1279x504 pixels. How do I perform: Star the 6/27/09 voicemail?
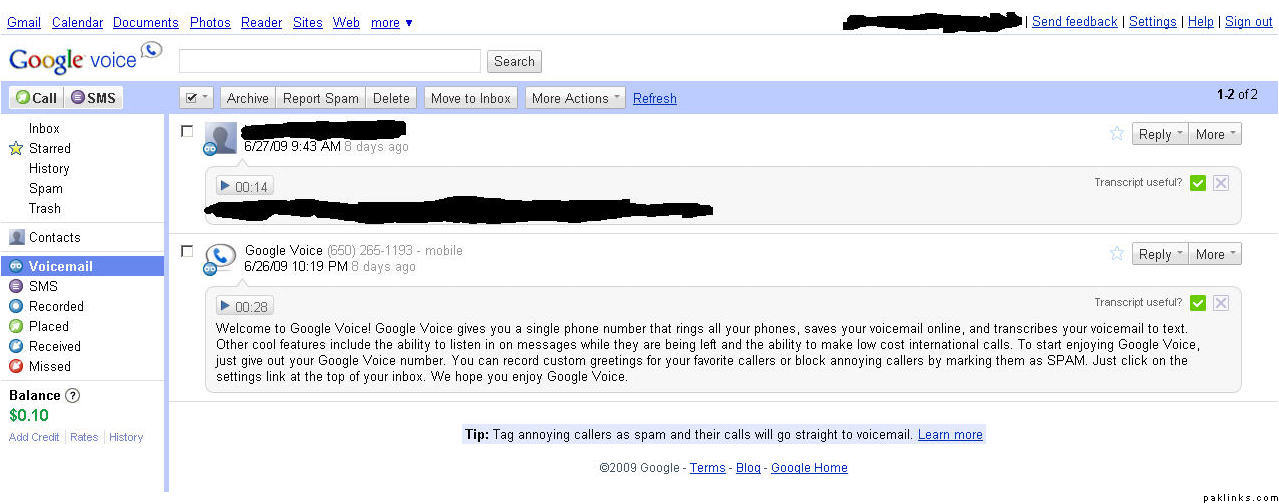point(1117,134)
